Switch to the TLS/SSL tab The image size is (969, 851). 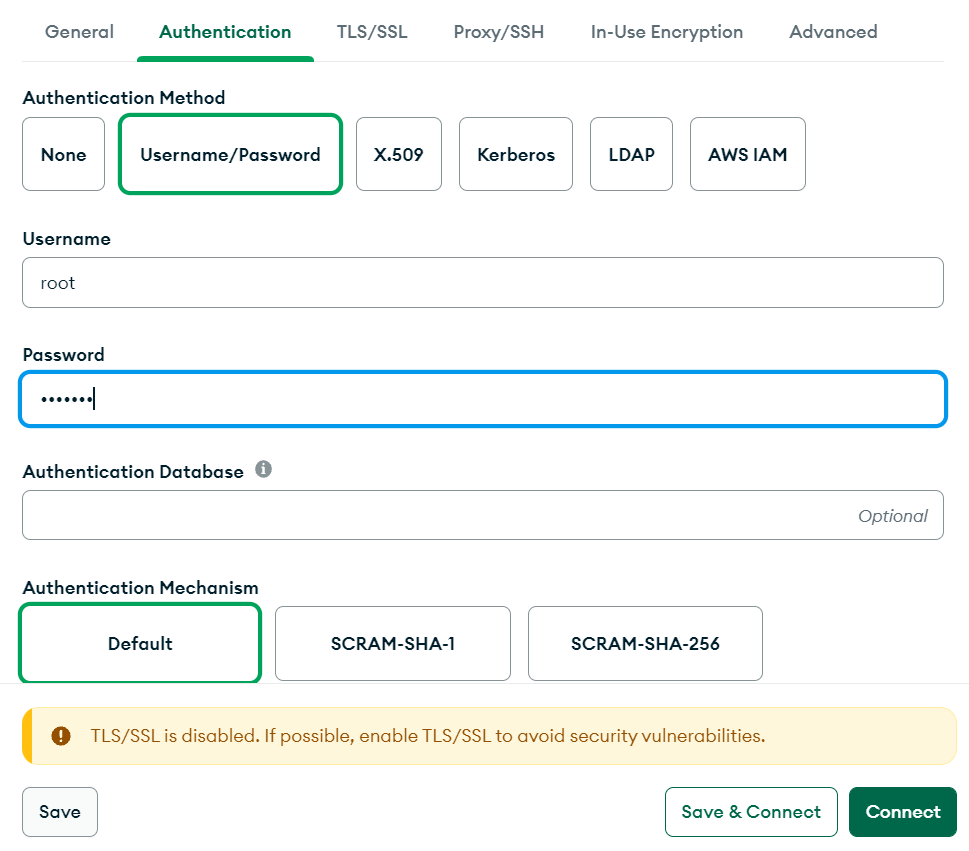372,32
